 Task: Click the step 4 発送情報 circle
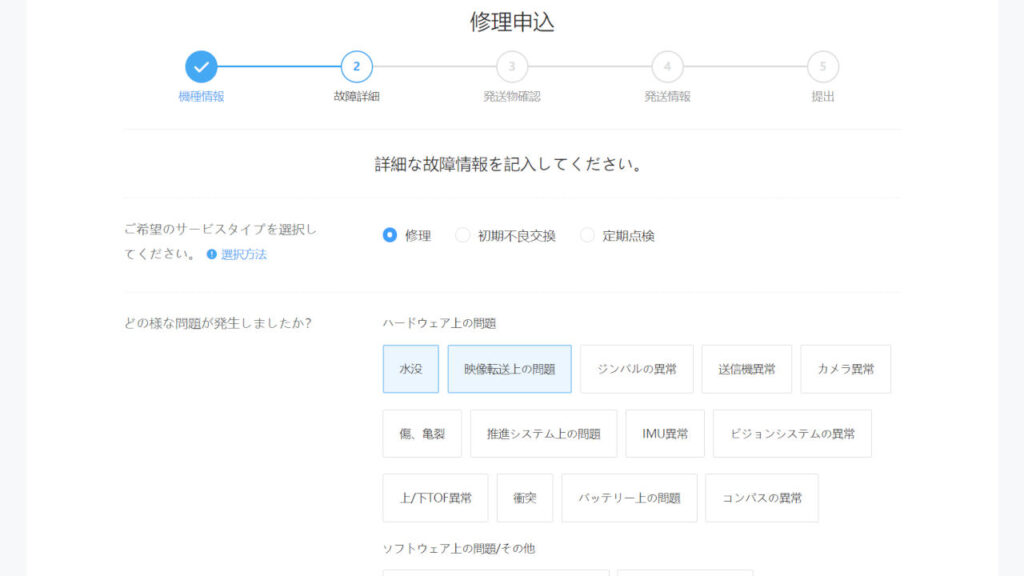(x=667, y=67)
